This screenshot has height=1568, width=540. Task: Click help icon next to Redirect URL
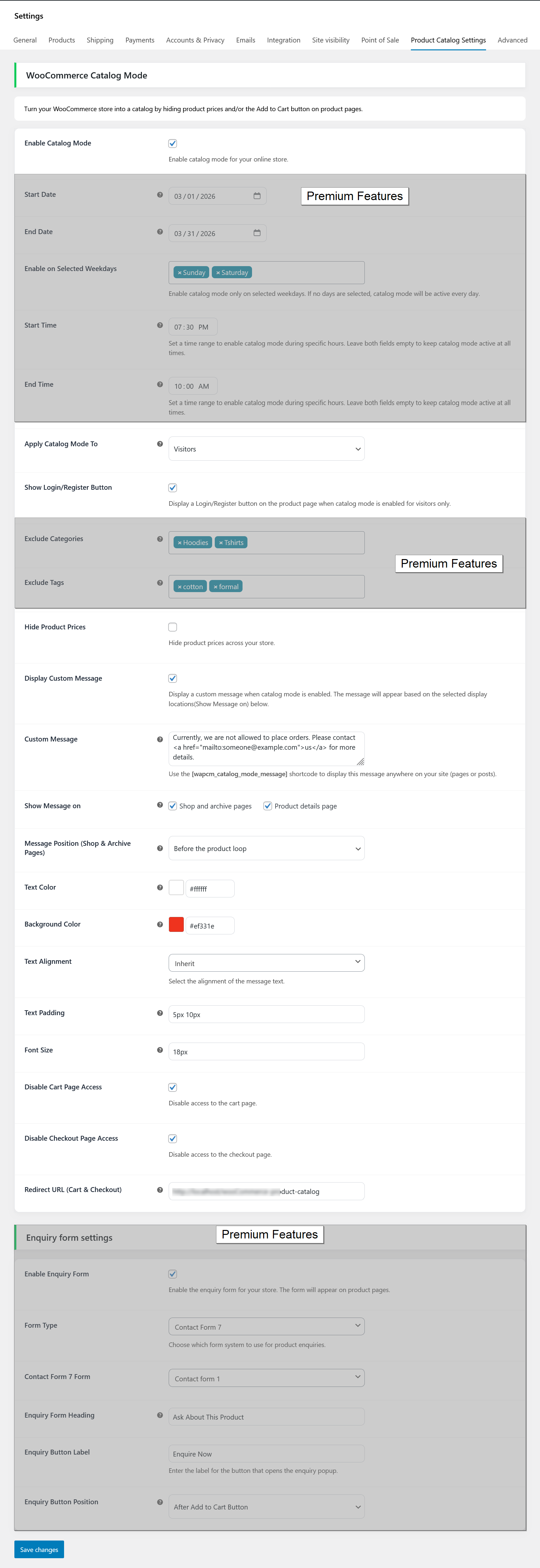tap(160, 1190)
